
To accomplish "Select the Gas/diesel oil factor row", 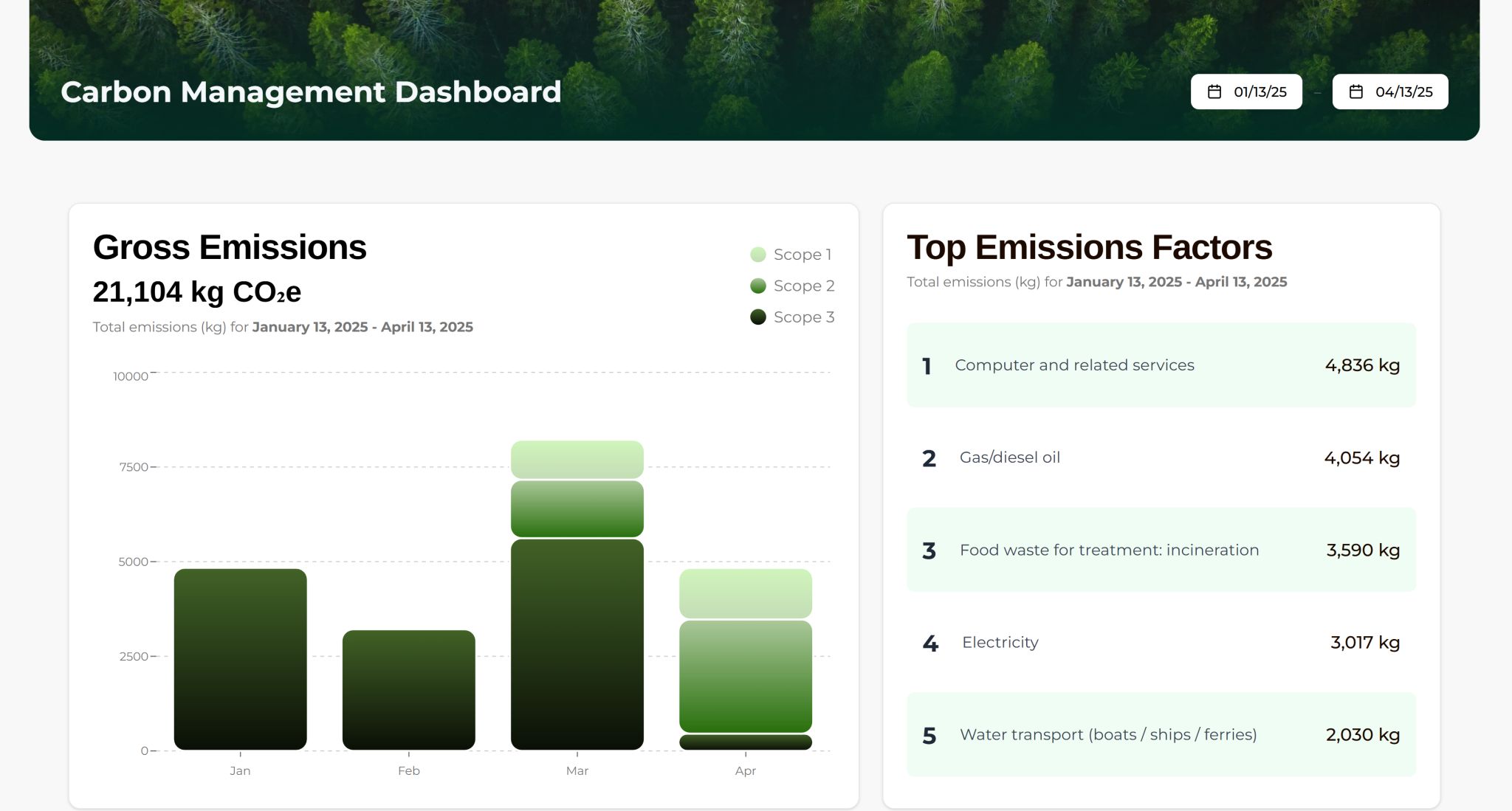I will (1161, 458).
